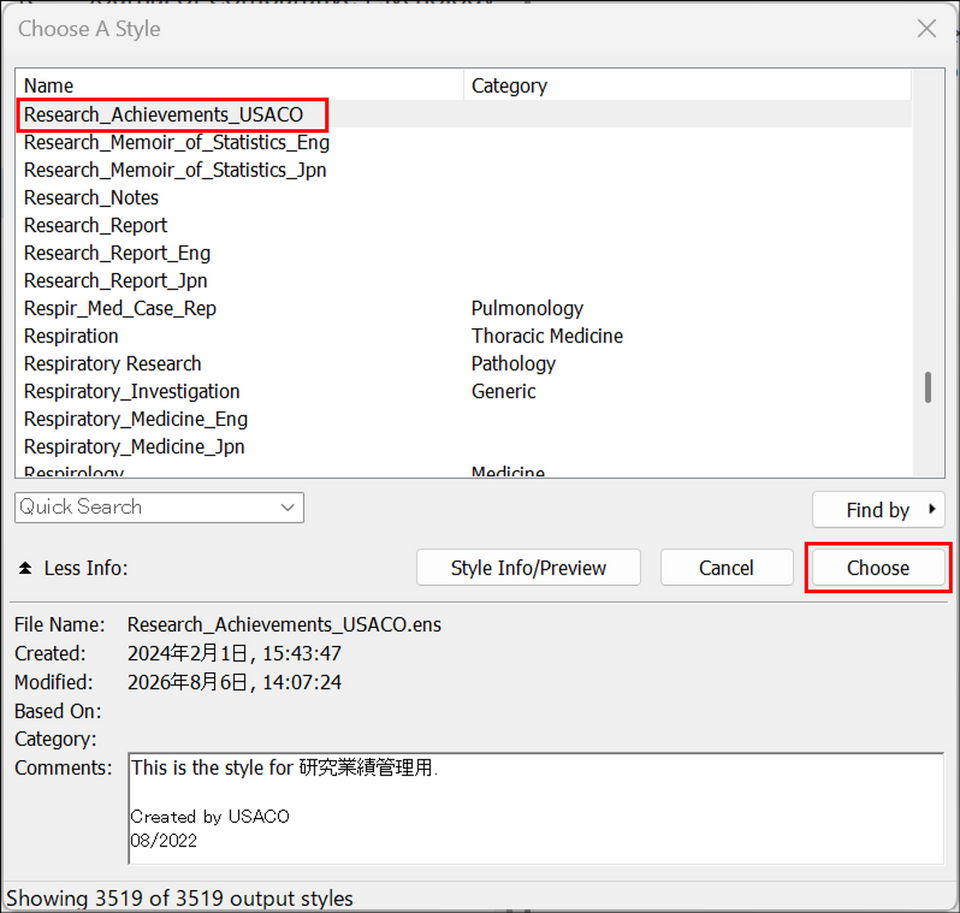Image resolution: width=960 pixels, height=913 pixels.
Task: Click the Created date 2024年2月1日 value
Action: pos(234,653)
